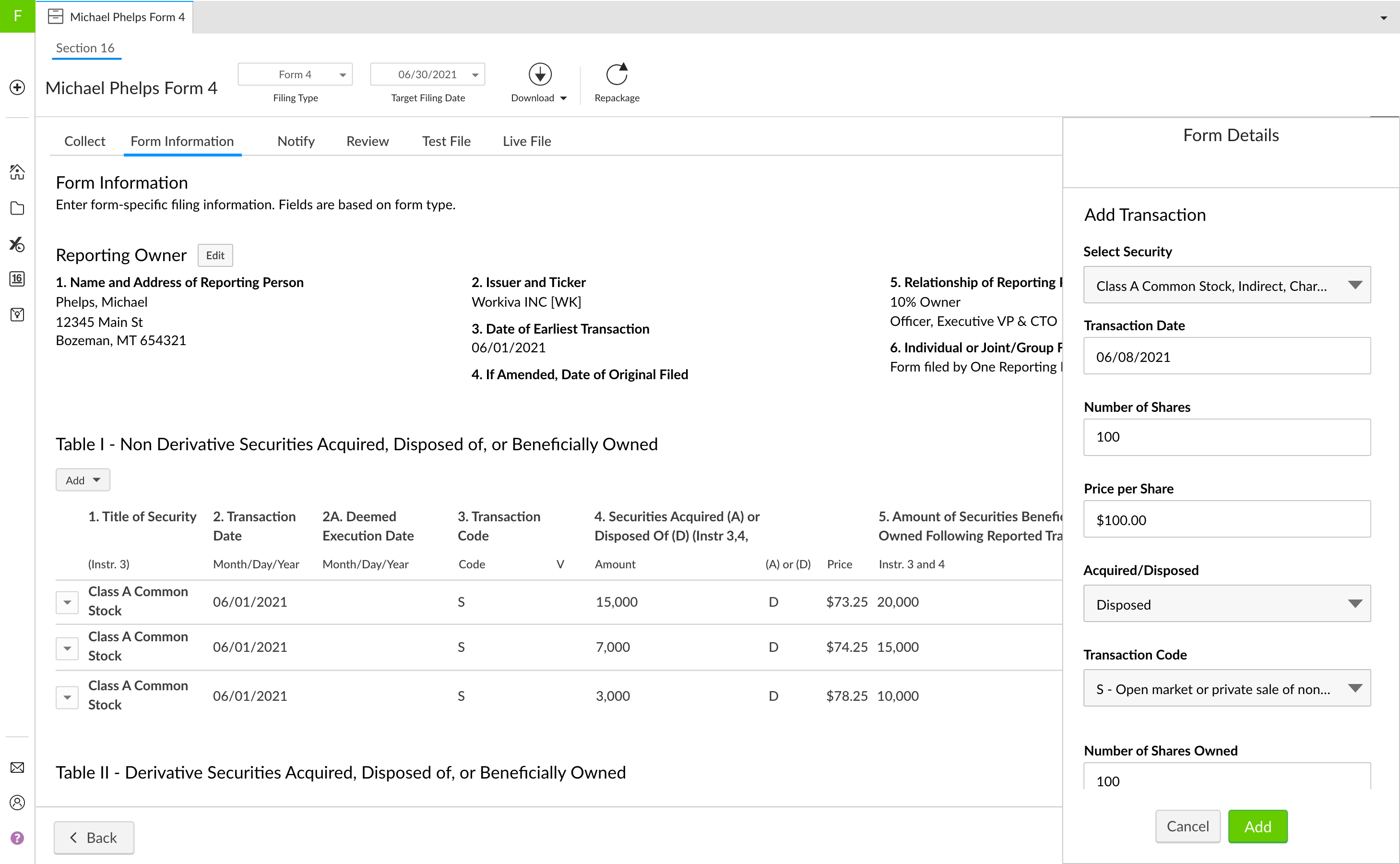Open the user profile icon in sidebar
The height and width of the screenshot is (864, 1400).
pyautogui.click(x=17, y=802)
